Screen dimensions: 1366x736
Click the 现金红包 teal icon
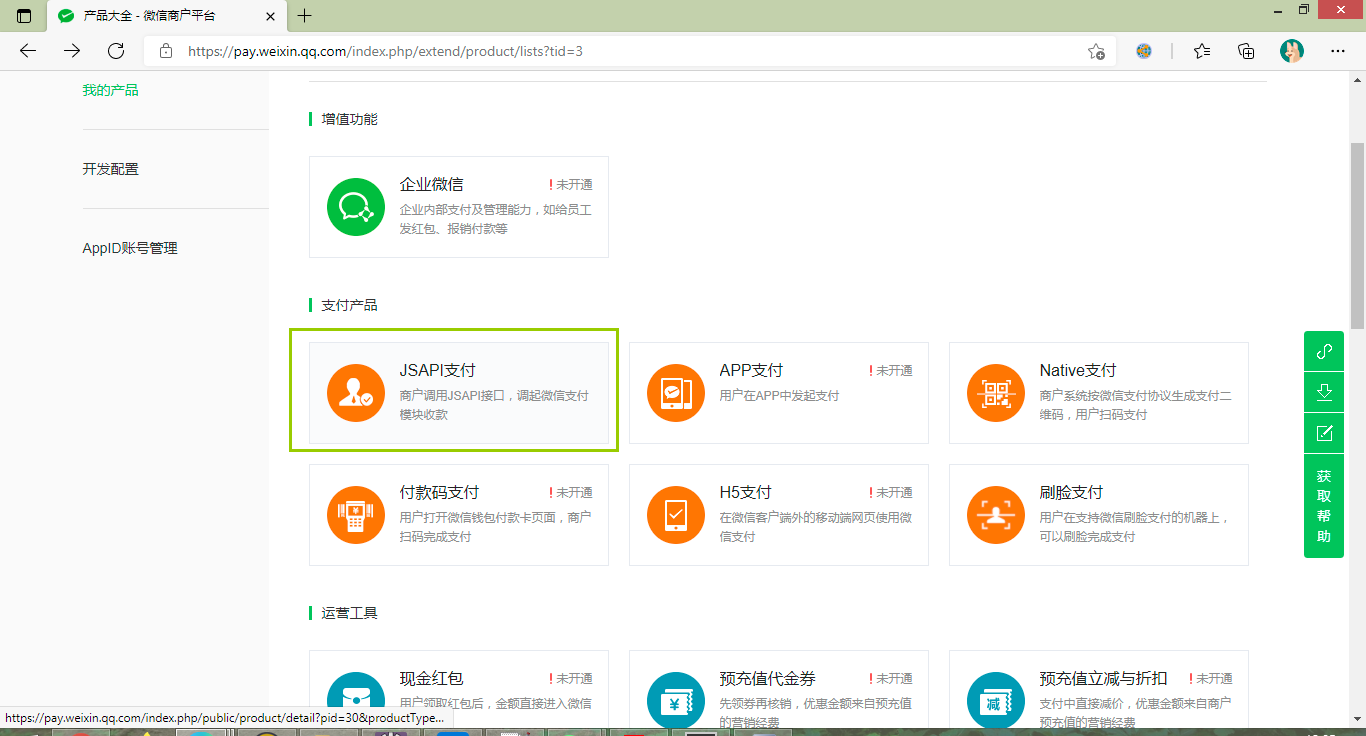356,699
